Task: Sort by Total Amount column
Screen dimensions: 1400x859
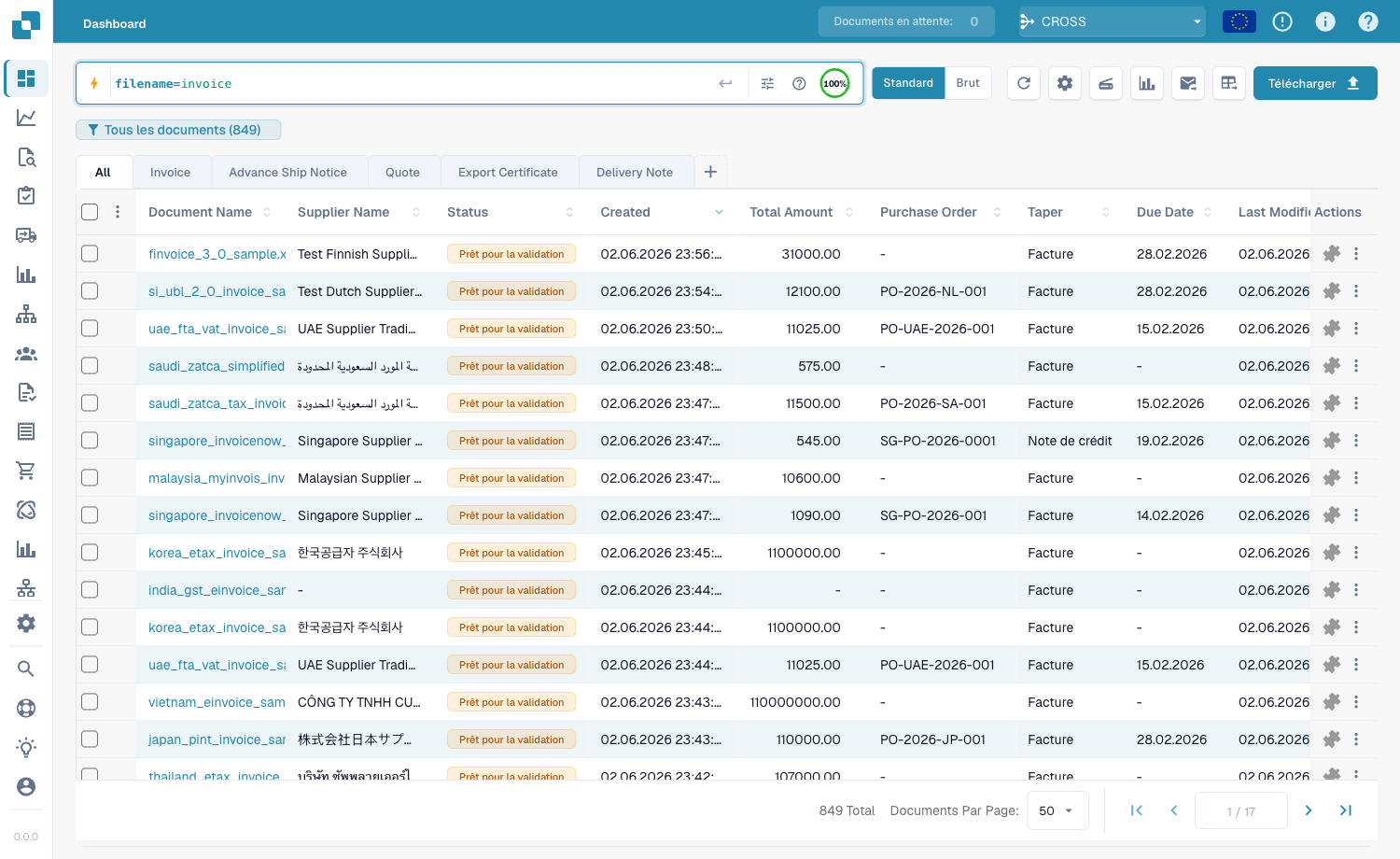Action: (849, 212)
